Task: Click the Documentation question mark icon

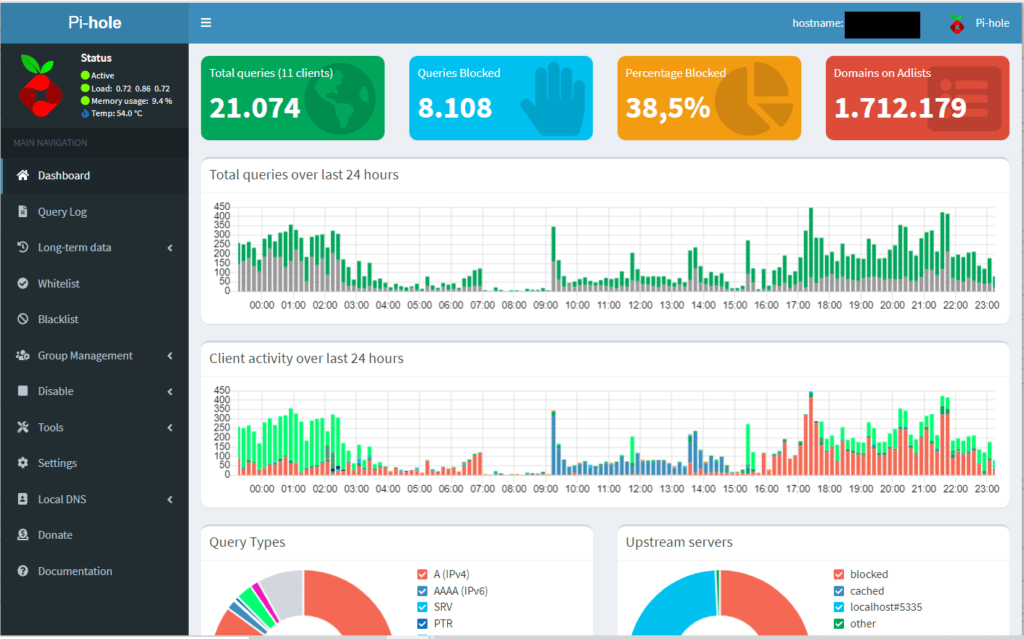Action: coord(23,570)
